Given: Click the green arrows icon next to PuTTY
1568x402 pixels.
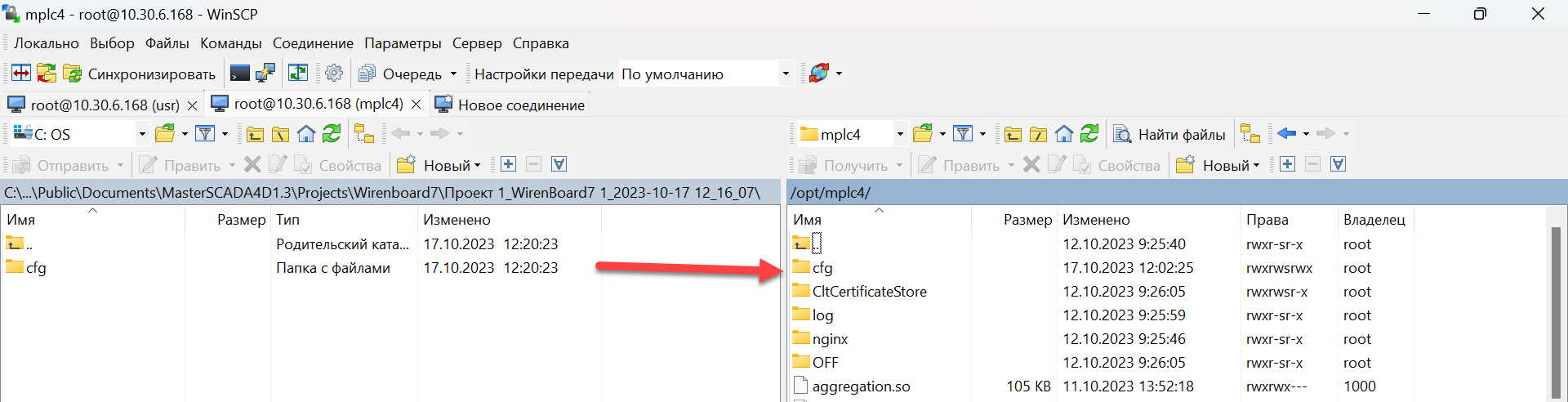Looking at the screenshot, I should tap(298, 74).
